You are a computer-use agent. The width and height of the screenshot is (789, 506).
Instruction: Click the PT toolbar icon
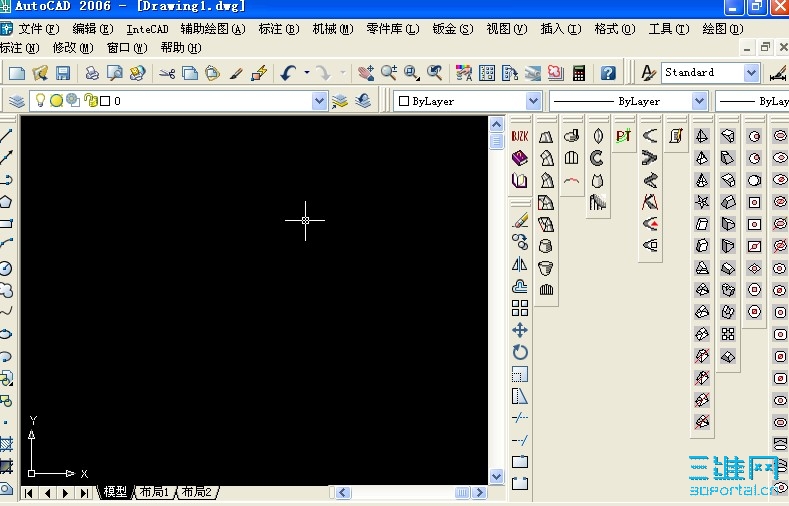pyautogui.click(x=623, y=136)
